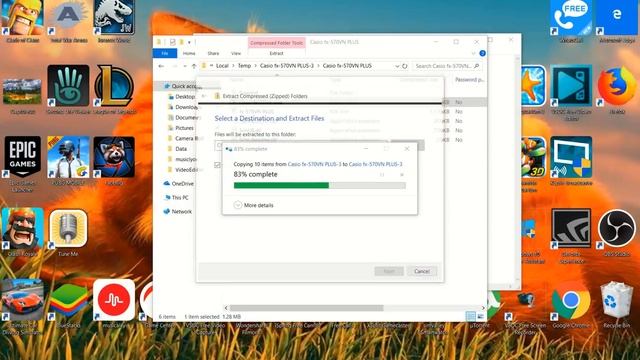Refresh the Explorer address bar location
Viewport: 640px width, 360px height.
tap(405, 66)
